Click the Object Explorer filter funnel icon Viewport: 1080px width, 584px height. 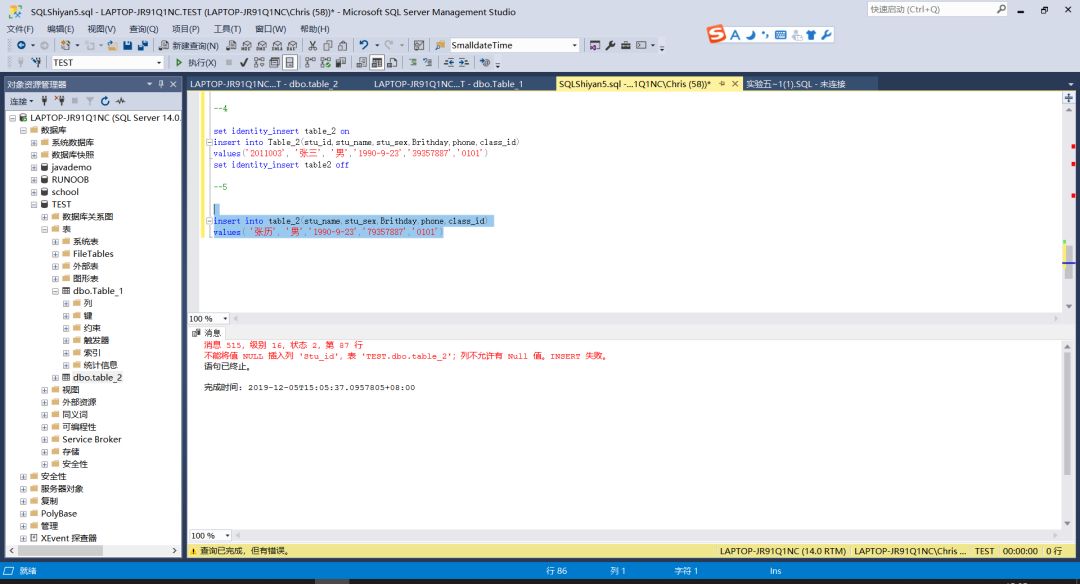(x=90, y=101)
